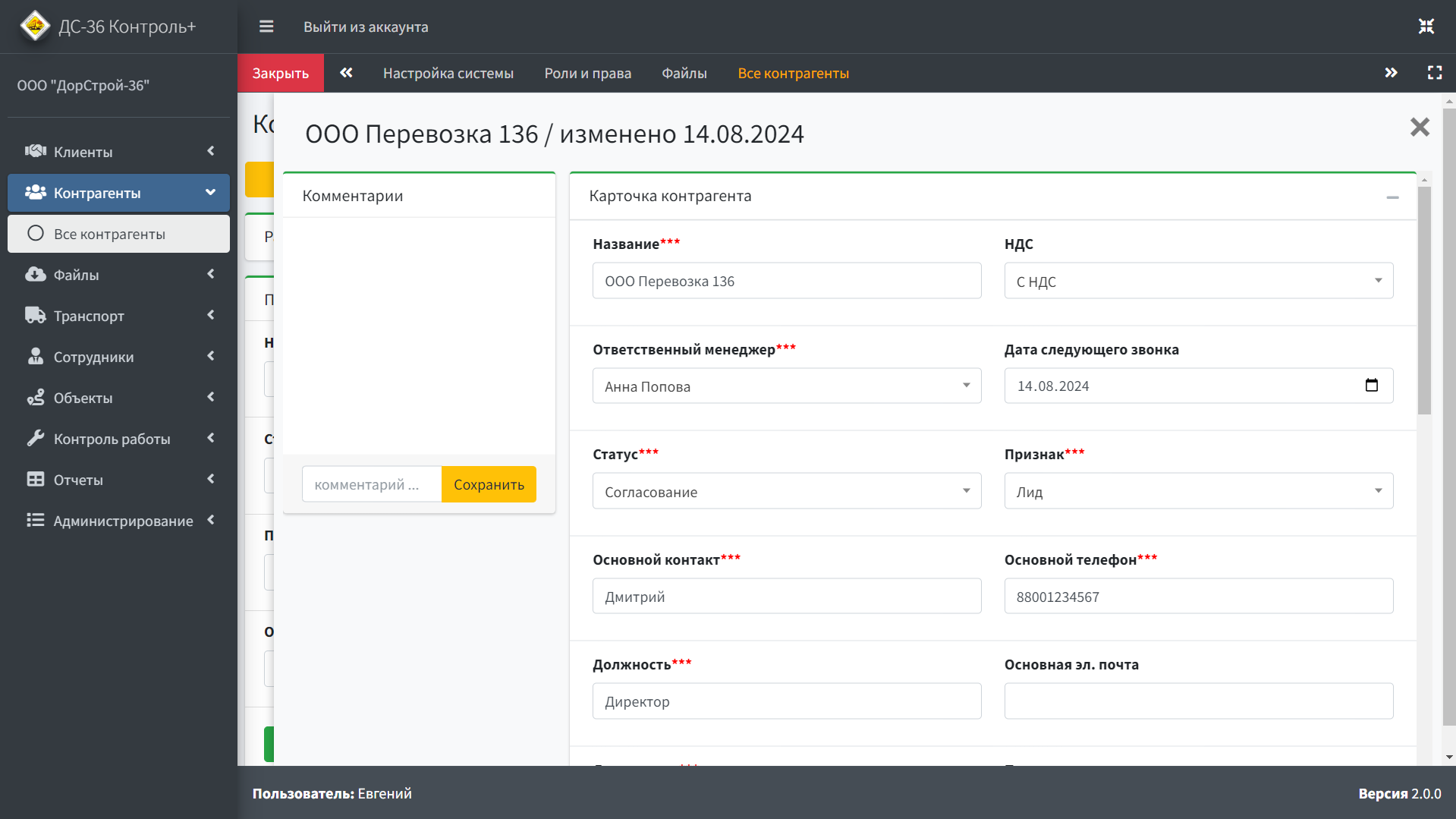Expand the Контроль работы menu arrow
The image size is (1456, 819).
pos(211,438)
